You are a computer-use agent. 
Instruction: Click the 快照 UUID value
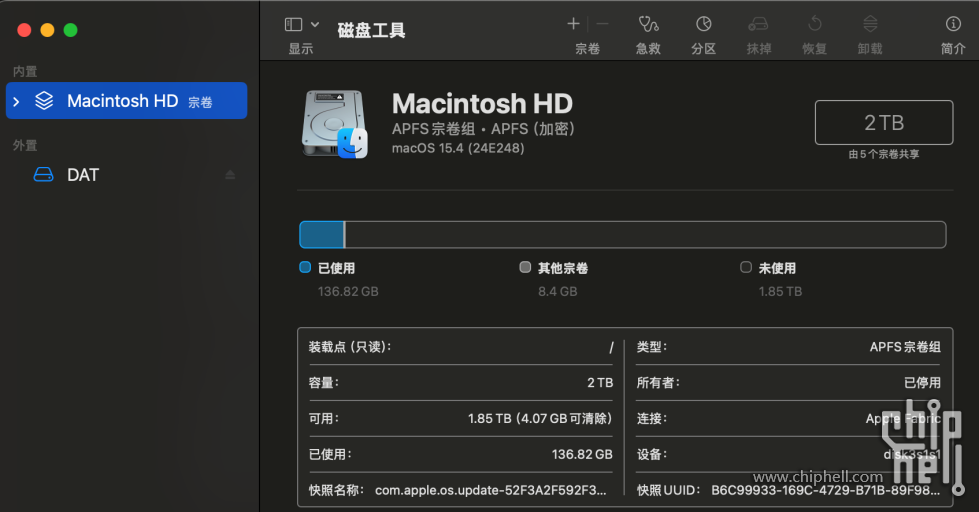825,491
